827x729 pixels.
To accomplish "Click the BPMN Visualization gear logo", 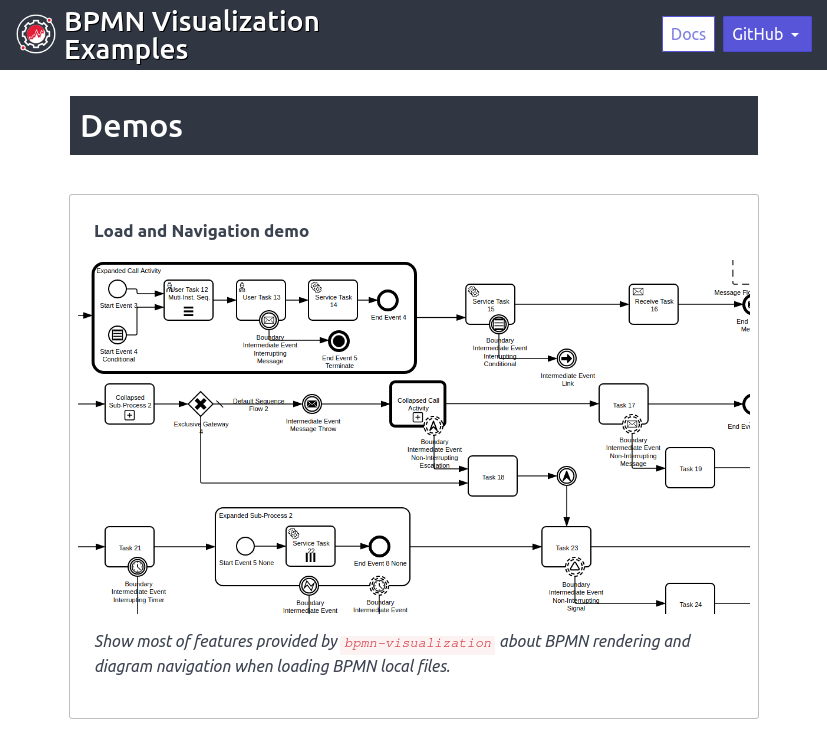I will (35, 34).
